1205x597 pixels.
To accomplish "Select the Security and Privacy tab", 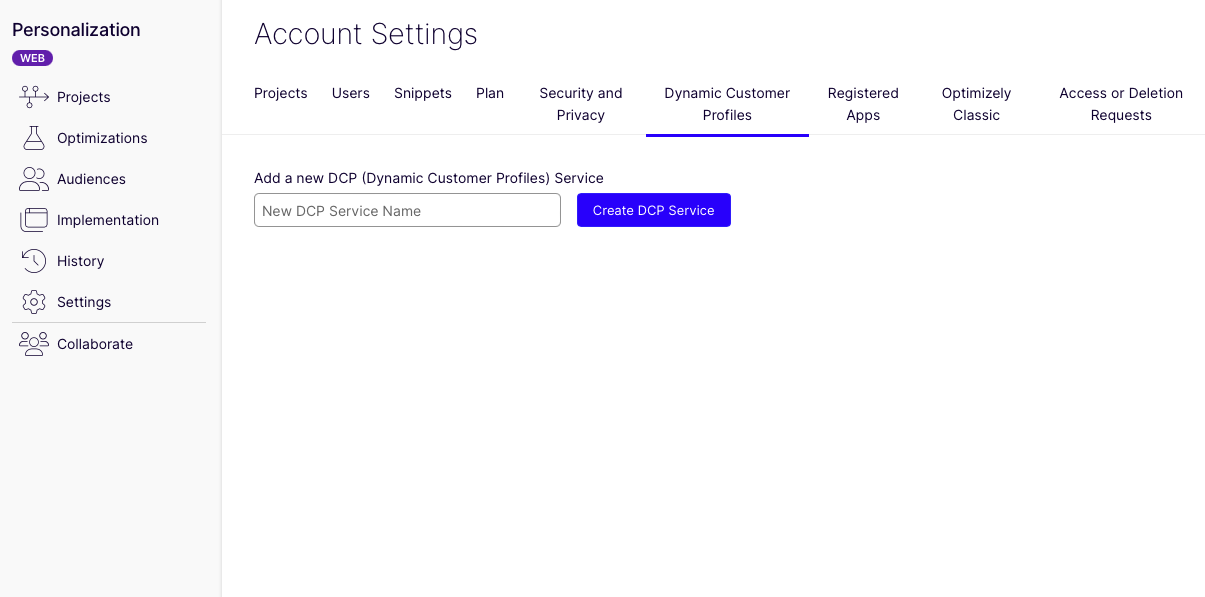I will (x=581, y=104).
